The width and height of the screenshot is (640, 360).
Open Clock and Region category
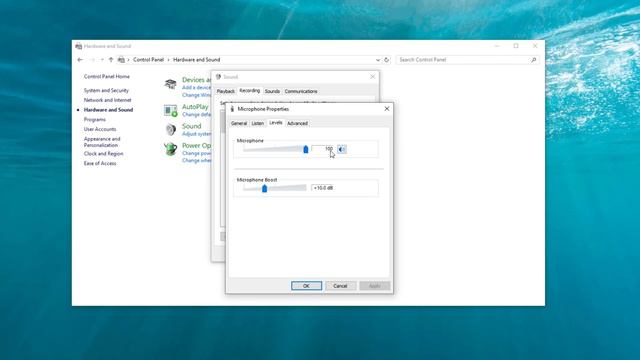(x=103, y=153)
